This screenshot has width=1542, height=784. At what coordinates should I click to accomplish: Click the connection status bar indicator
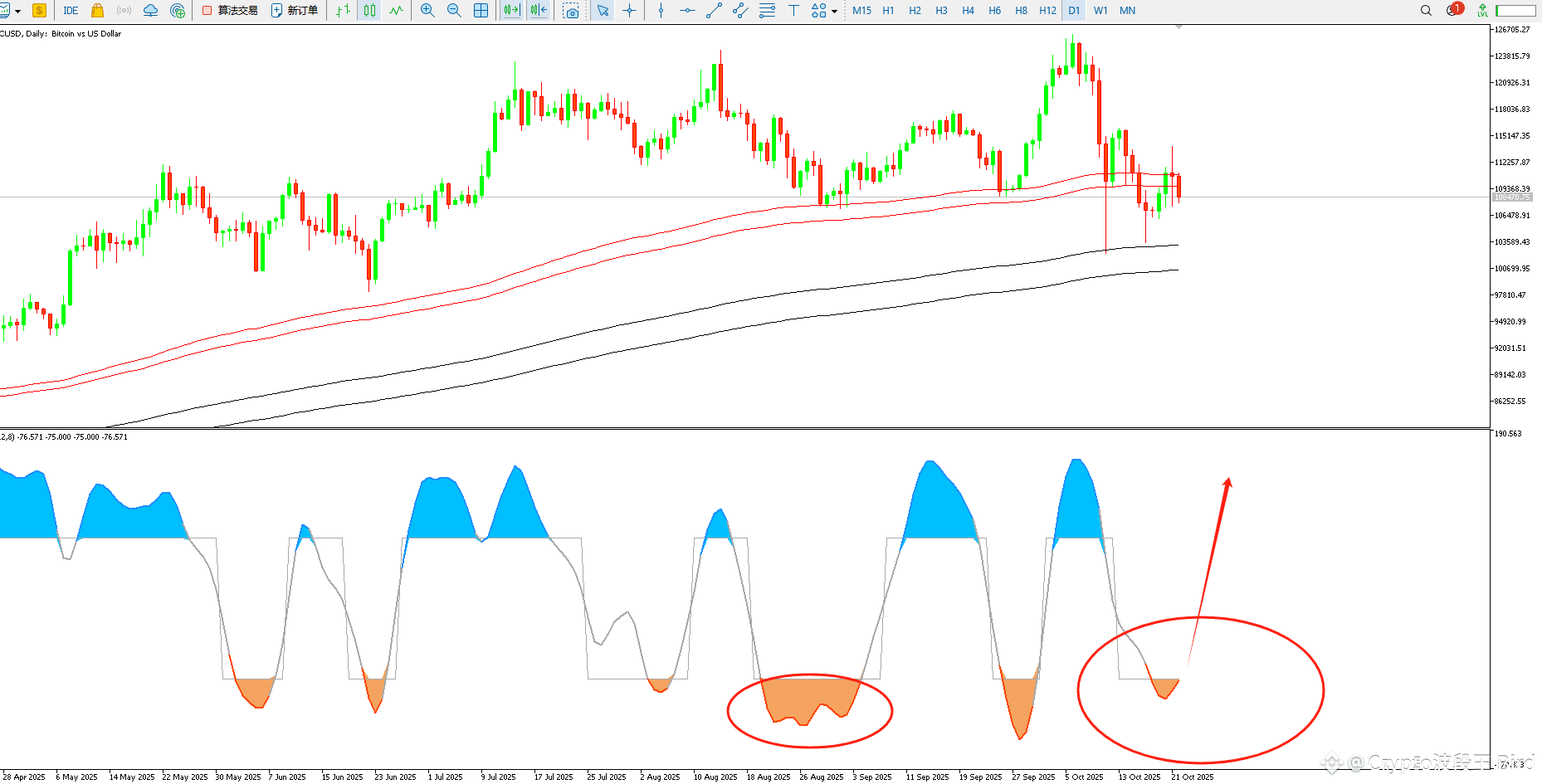tap(1515, 11)
